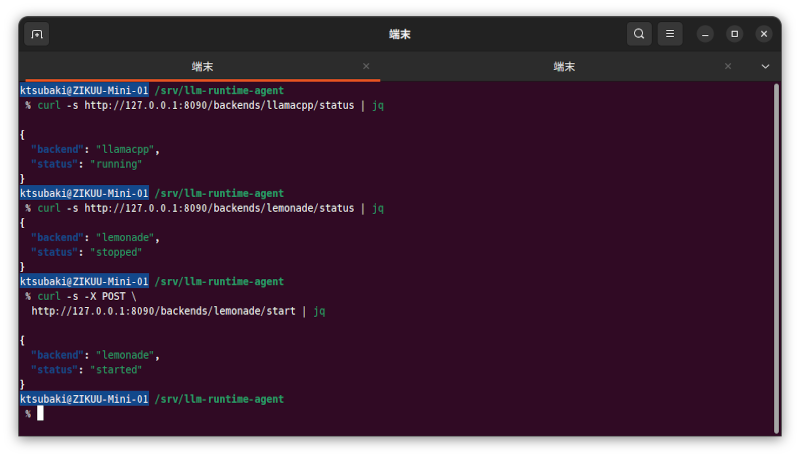Click the llamacpp status curl command line

(x=205, y=106)
